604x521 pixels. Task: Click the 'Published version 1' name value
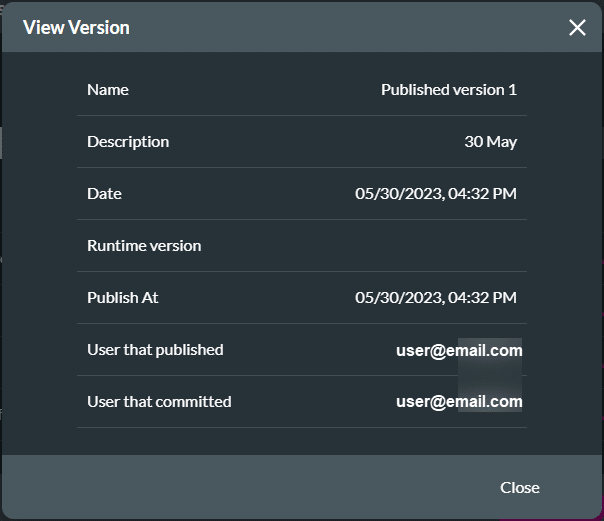click(x=448, y=90)
